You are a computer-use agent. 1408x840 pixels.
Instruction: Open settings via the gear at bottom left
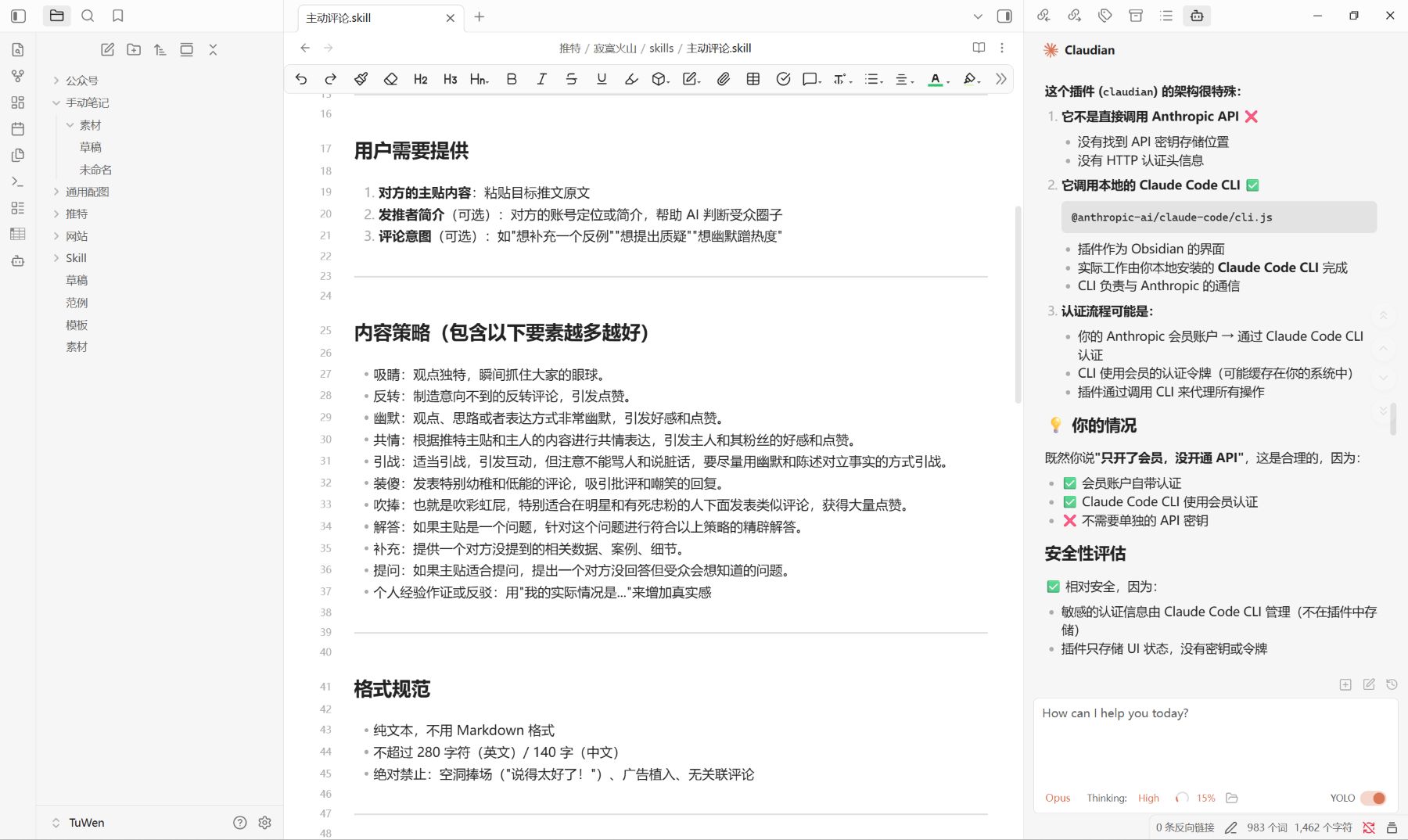(264, 822)
